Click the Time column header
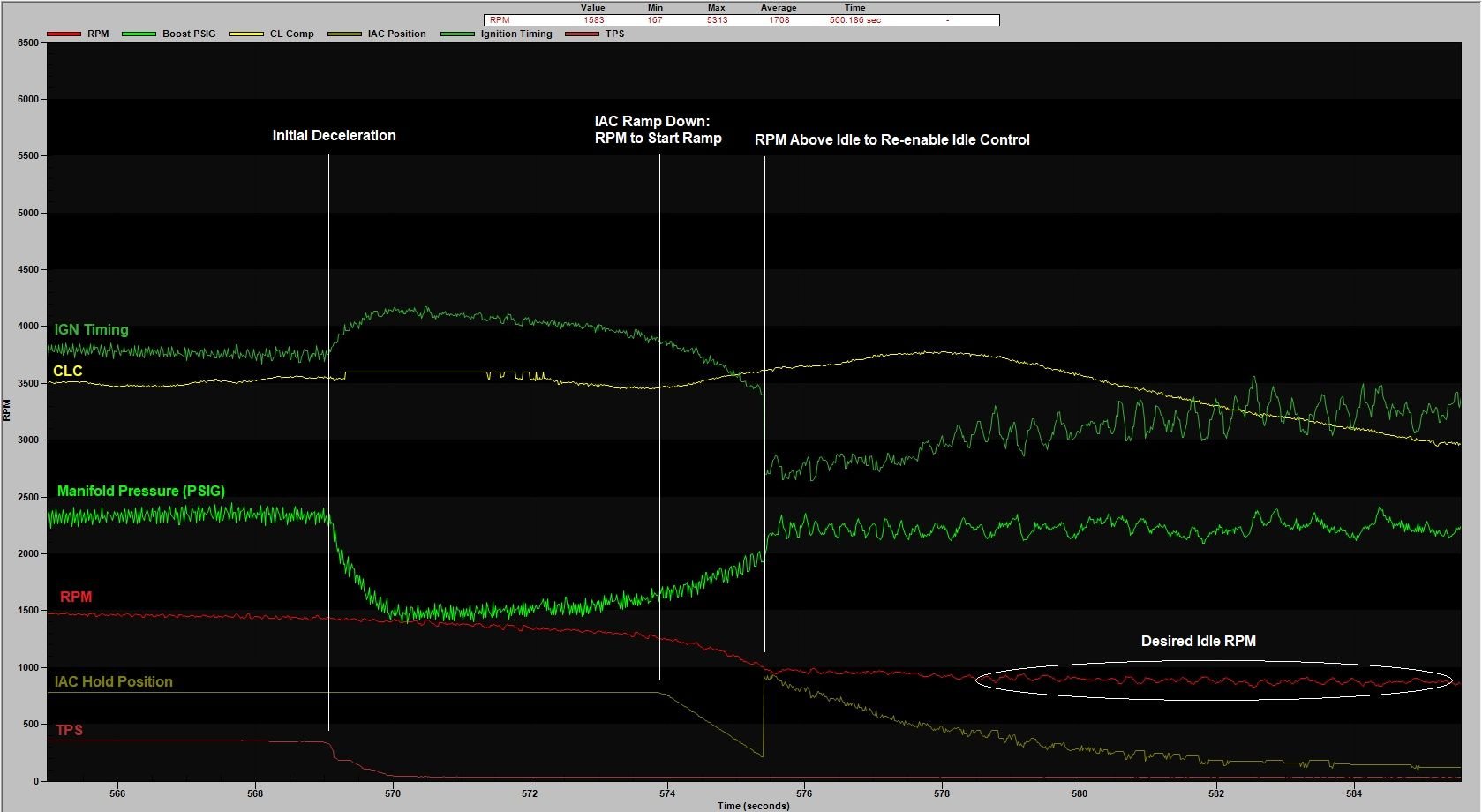 coord(854,7)
